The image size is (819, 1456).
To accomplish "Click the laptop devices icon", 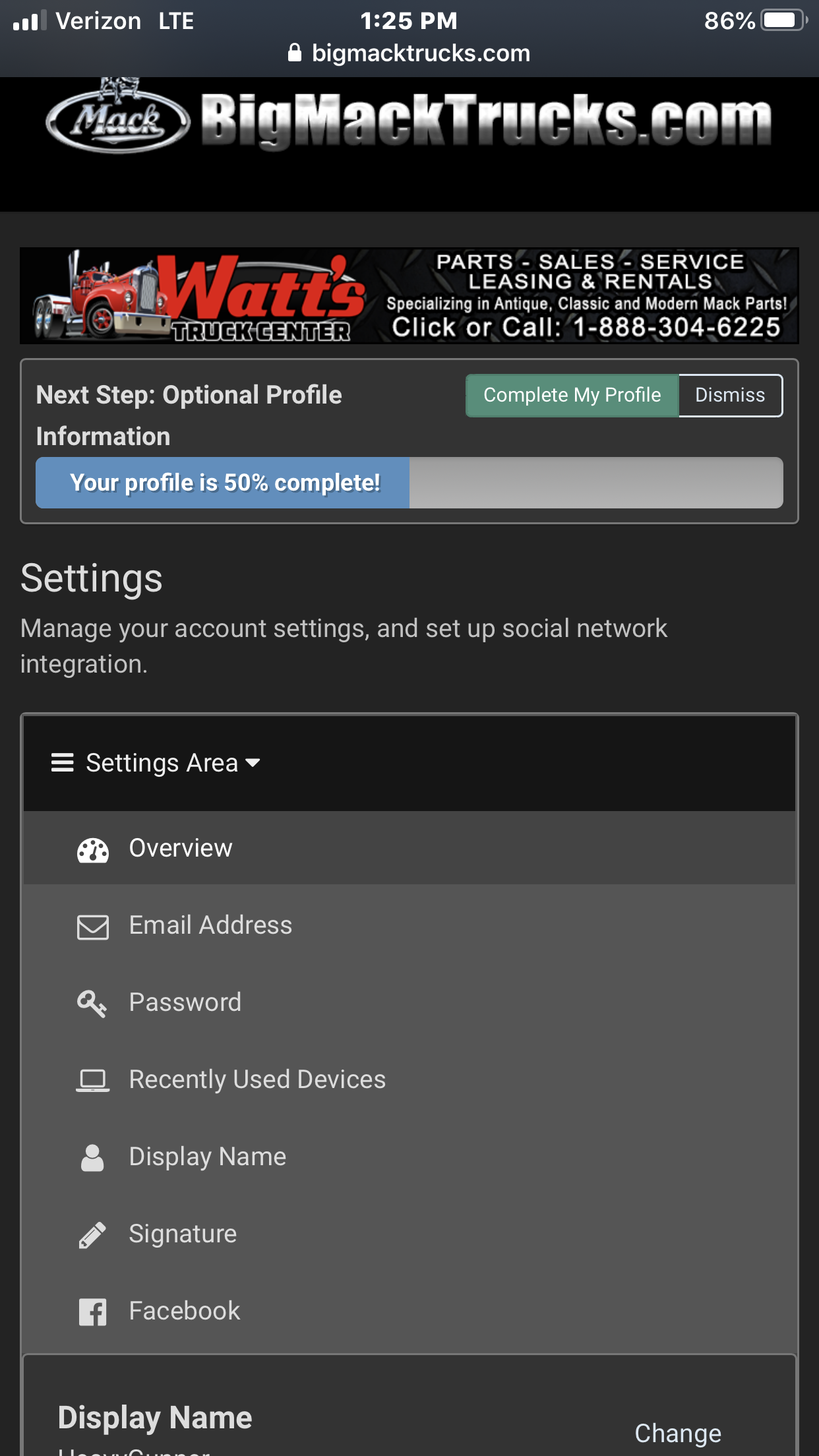I will tap(92, 1081).
